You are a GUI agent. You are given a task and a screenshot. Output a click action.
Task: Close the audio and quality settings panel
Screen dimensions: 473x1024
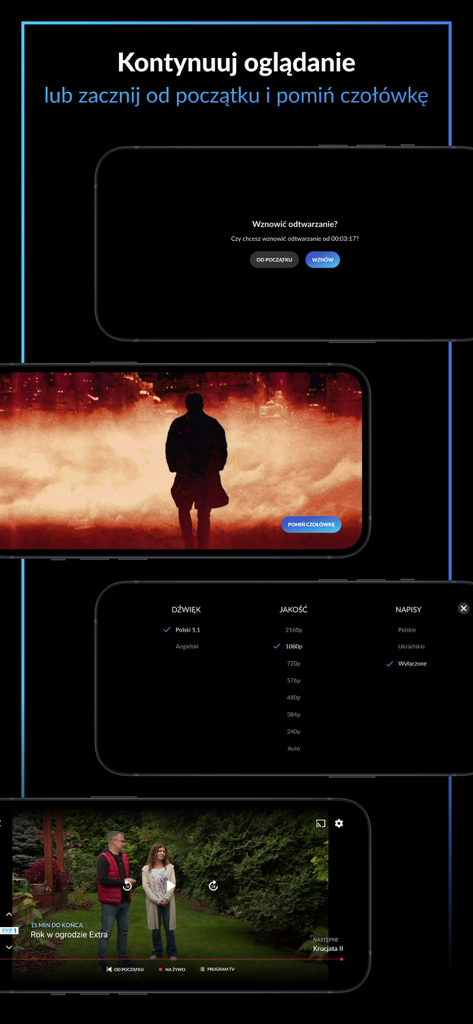click(x=464, y=608)
